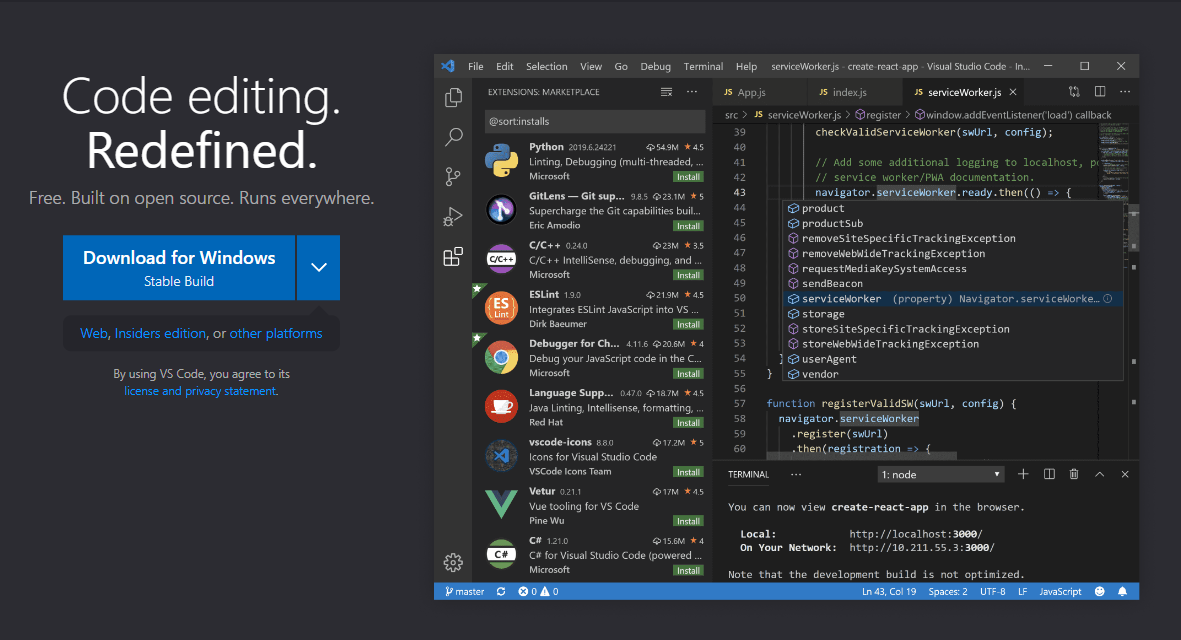Click the feedback smiley in status bar
Image resolution: width=1181 pixels, height=640 pixels.
[1100, 592]
